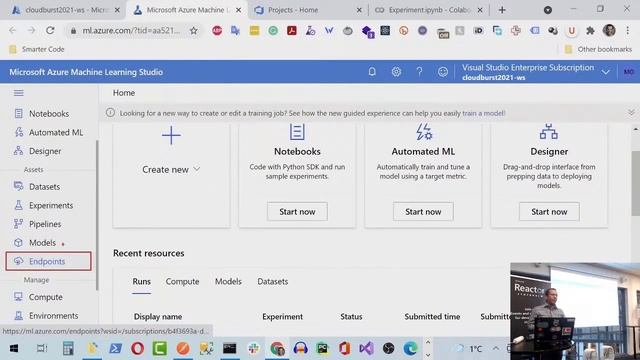The image size is (640, 360).
Task: Switch to the Compute tab under Recent resources
Action: click(182, 281)
